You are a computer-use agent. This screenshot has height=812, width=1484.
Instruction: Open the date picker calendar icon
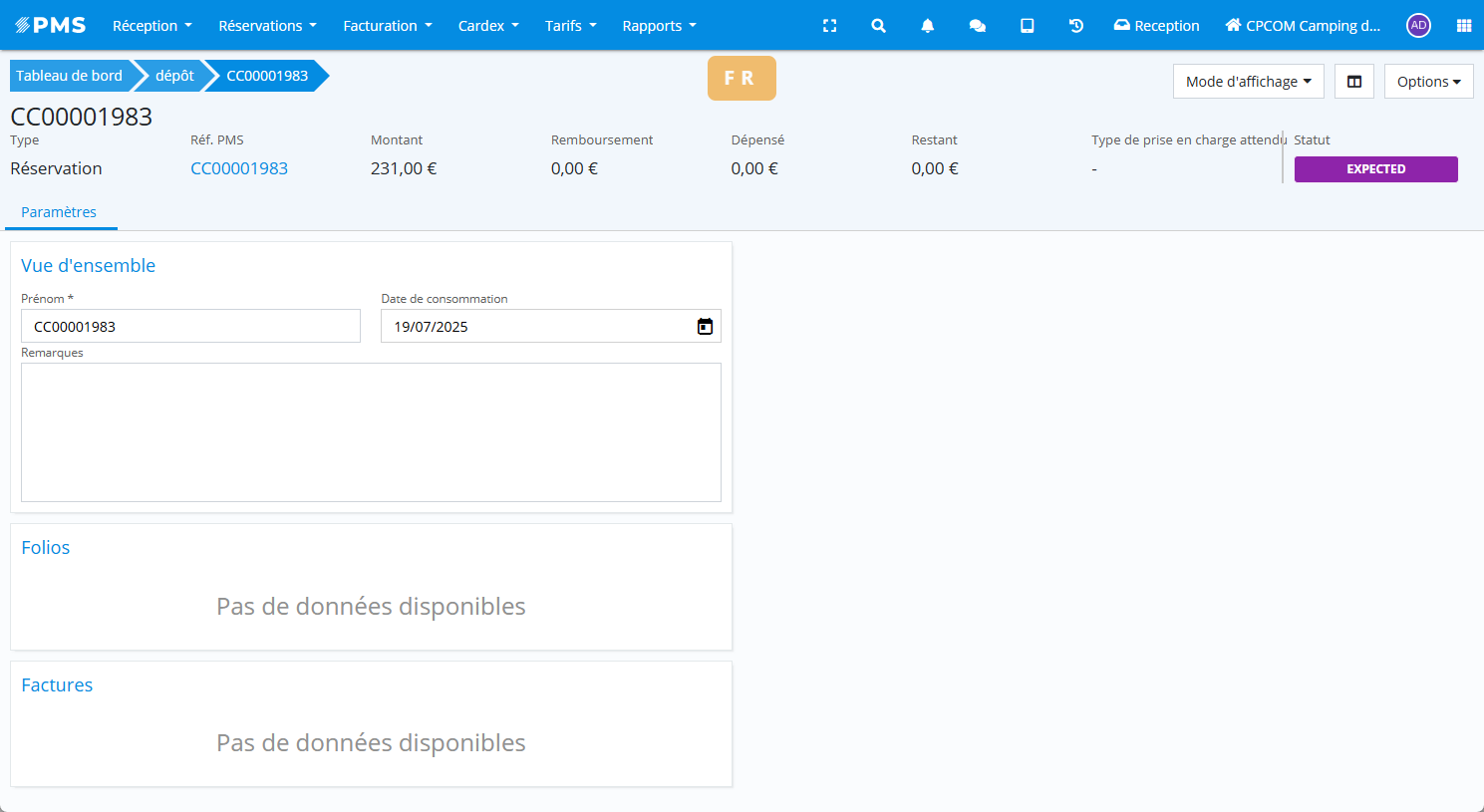(705, 326)
